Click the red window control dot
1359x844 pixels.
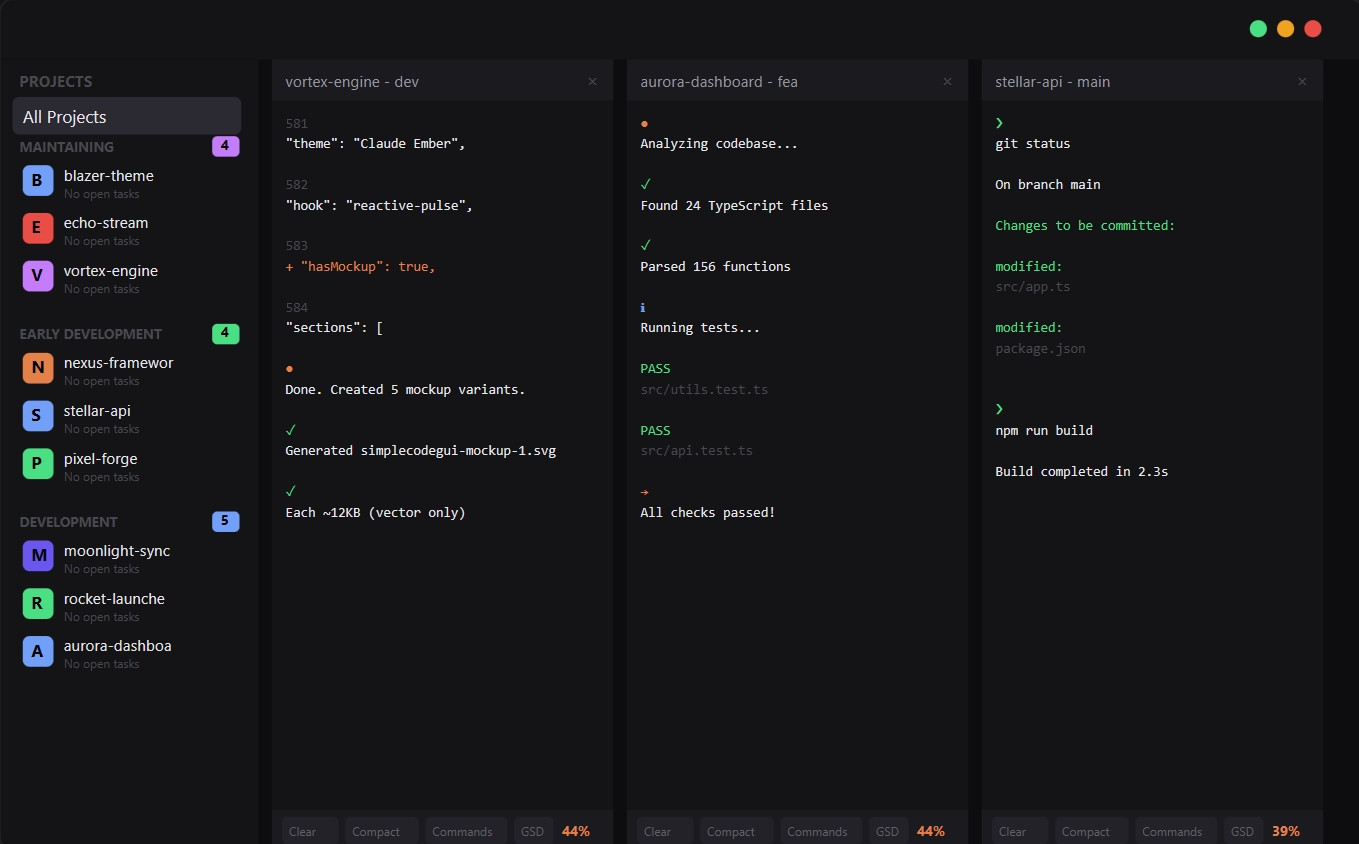pyautogui.click(x=1313, y=29)
